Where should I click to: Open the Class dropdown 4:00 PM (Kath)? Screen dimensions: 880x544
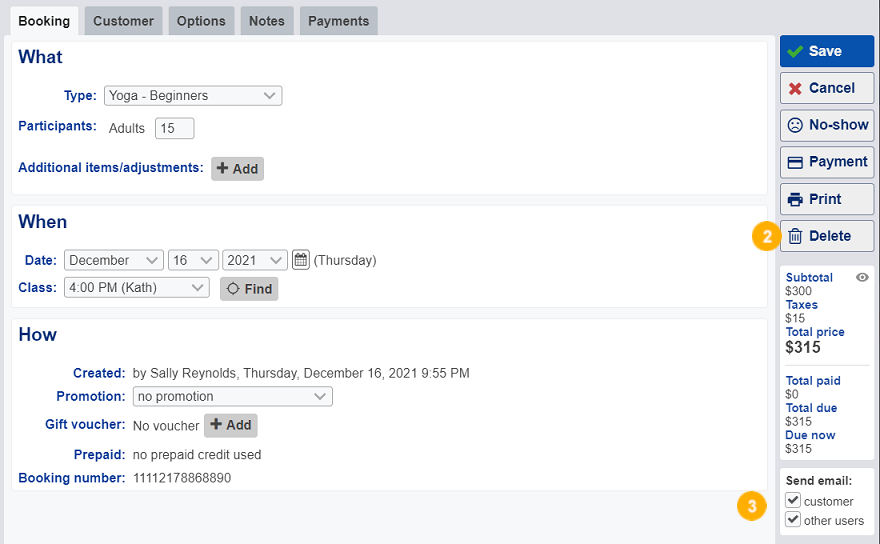(137, 287)
